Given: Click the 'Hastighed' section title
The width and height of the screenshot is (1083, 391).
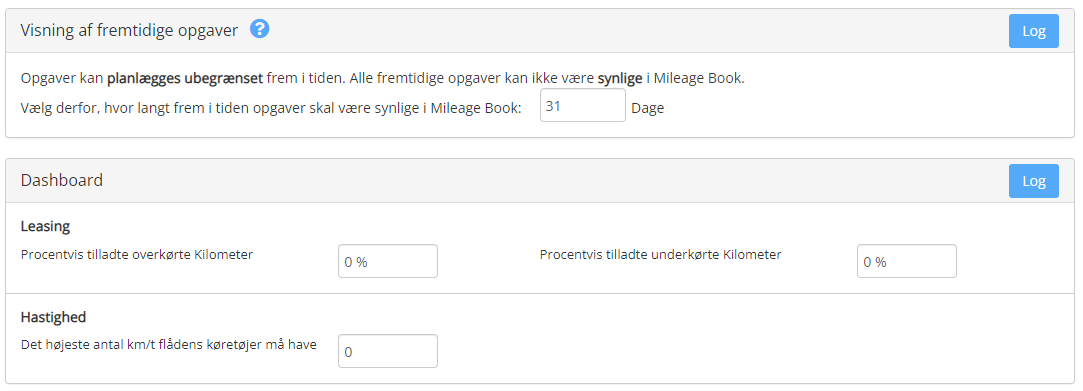Looking at the screenshot, I should (53, 317).
